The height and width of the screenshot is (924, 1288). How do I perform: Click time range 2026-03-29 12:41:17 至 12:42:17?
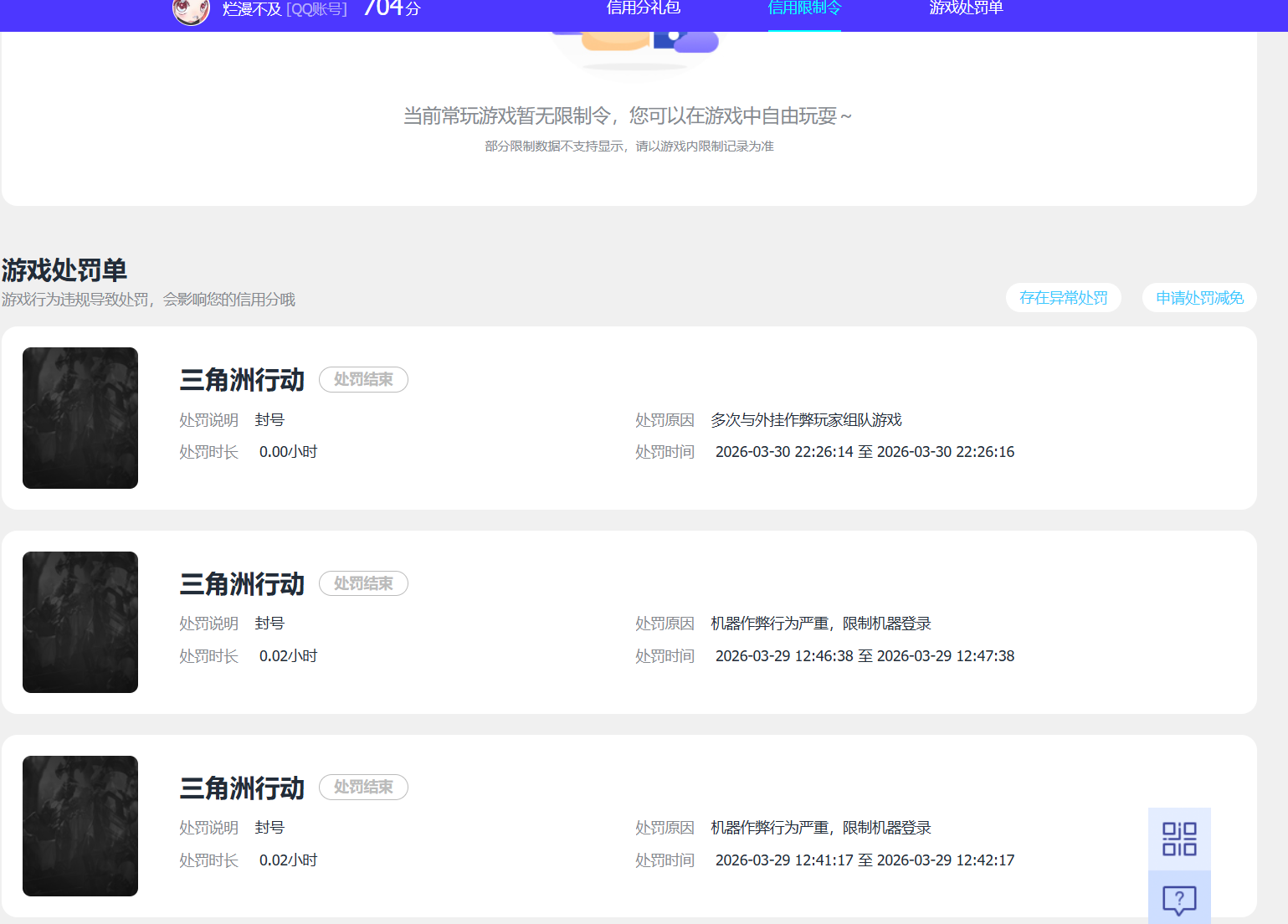[865, 860]
